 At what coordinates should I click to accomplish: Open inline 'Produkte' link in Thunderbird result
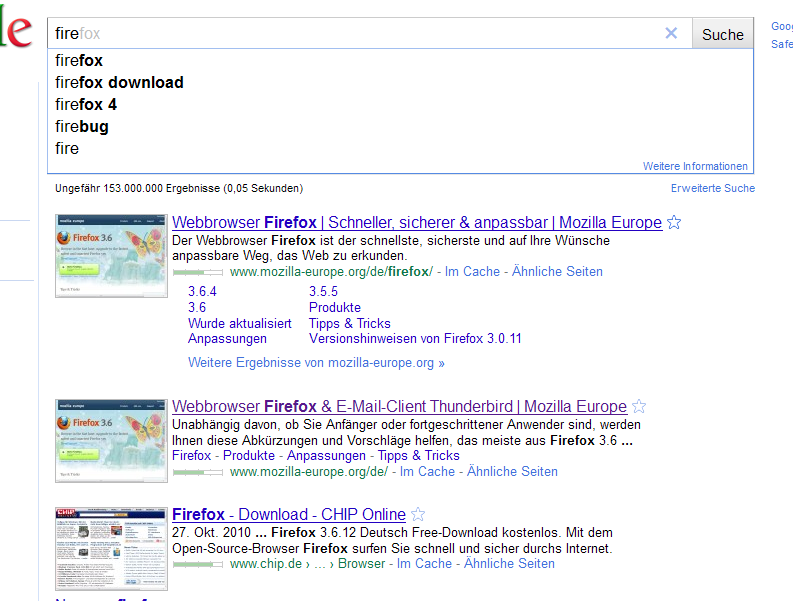tap(249, 456)
